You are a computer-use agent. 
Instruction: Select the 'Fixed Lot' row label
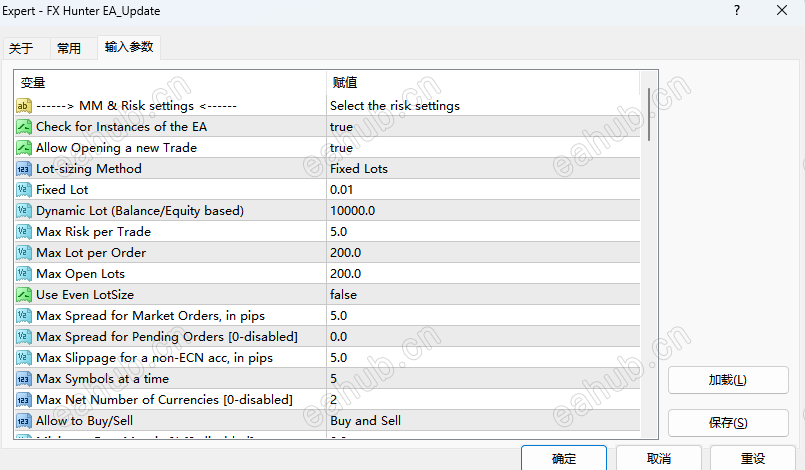(62, 190)
